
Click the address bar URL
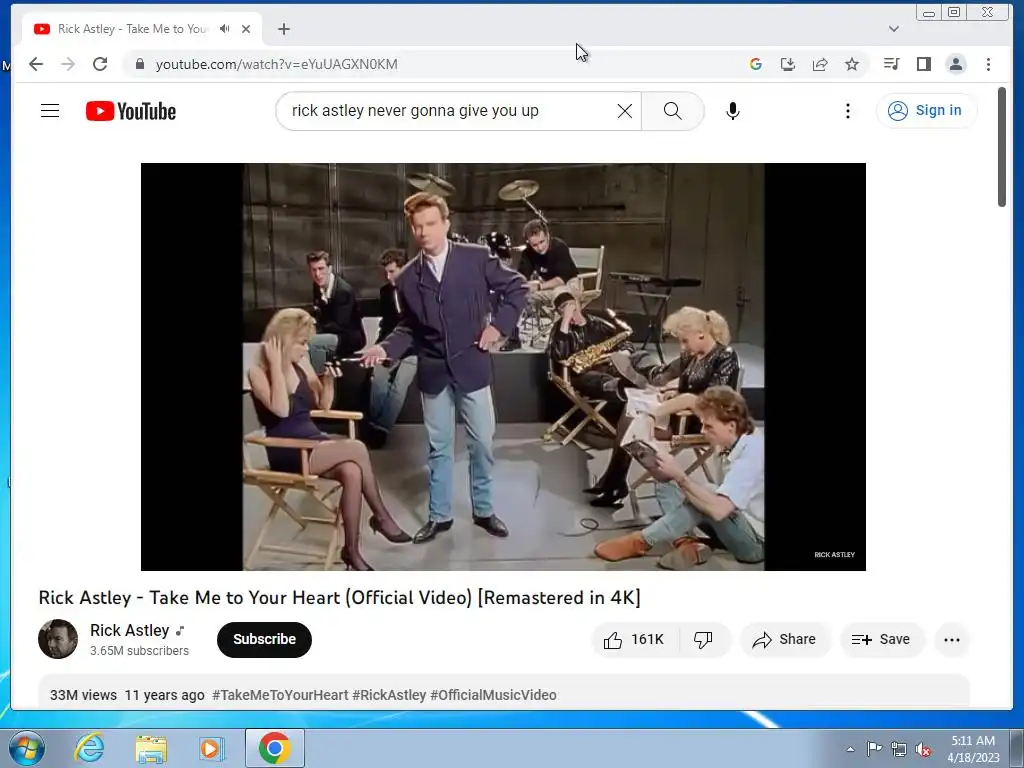click(276, 64)
